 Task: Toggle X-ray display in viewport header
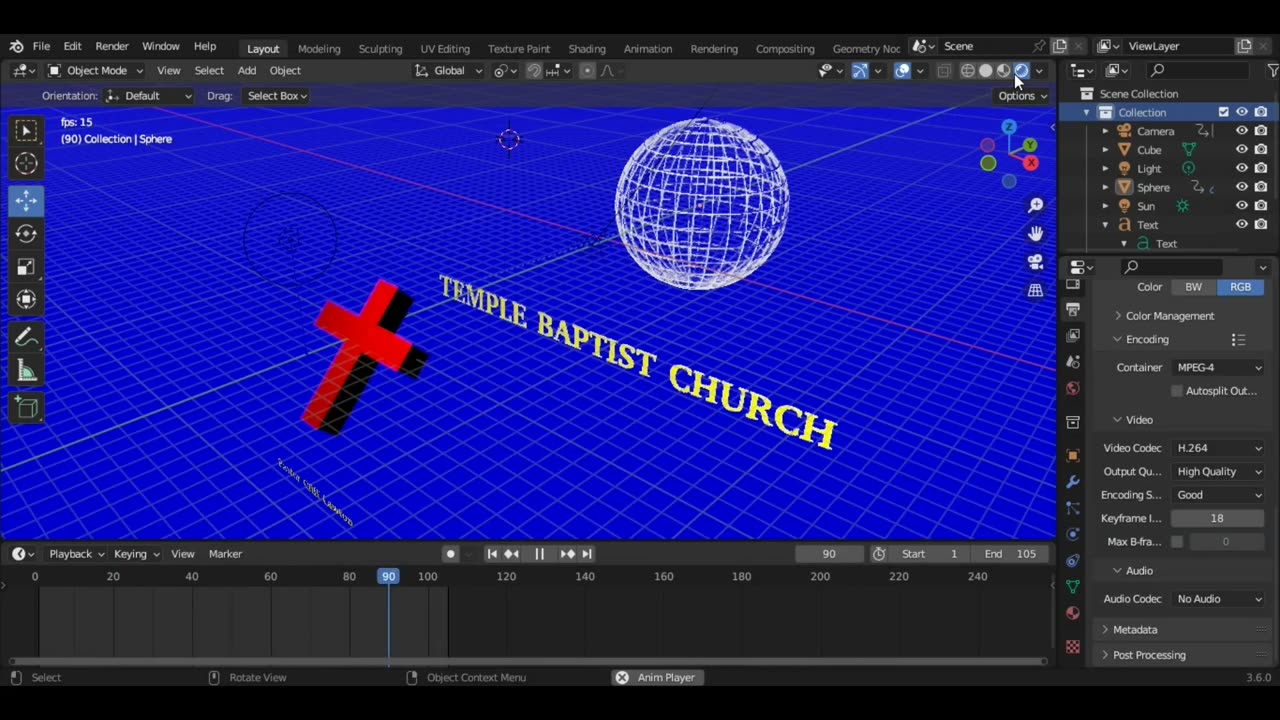click(x=944, y=71)
